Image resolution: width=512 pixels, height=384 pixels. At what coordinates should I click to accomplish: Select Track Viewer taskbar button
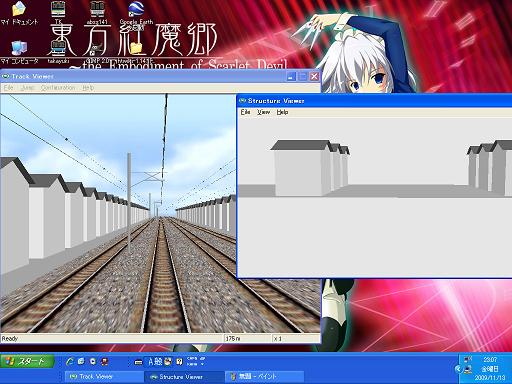[103, 377]
